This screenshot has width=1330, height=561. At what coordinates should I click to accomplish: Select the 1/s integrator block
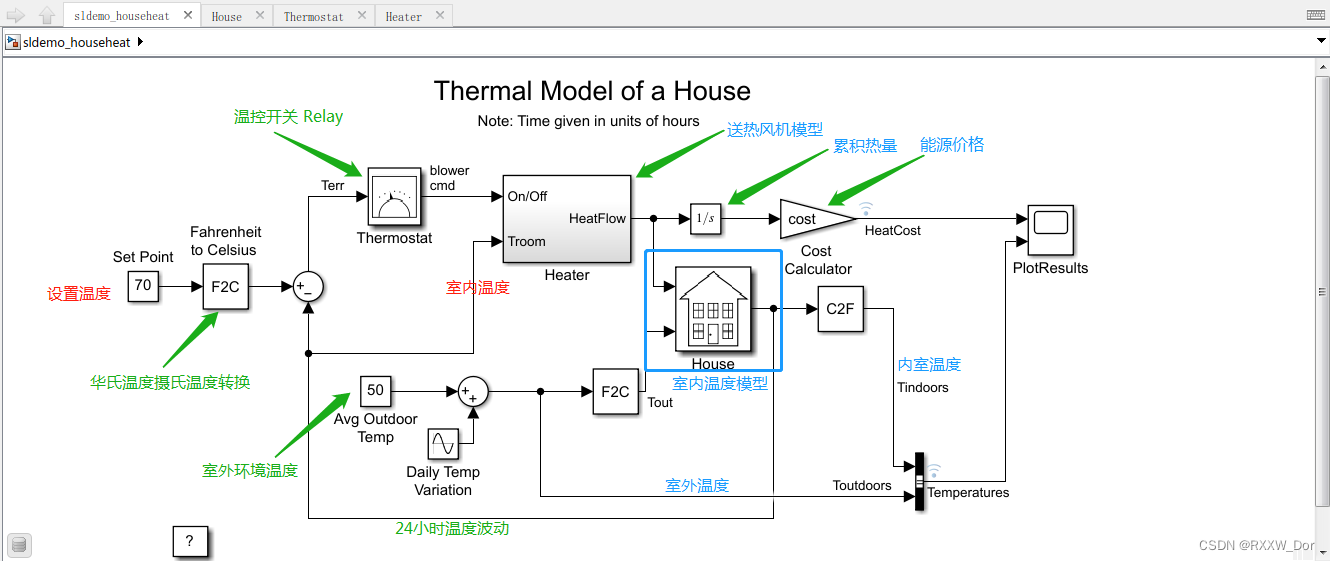[705, 219]
